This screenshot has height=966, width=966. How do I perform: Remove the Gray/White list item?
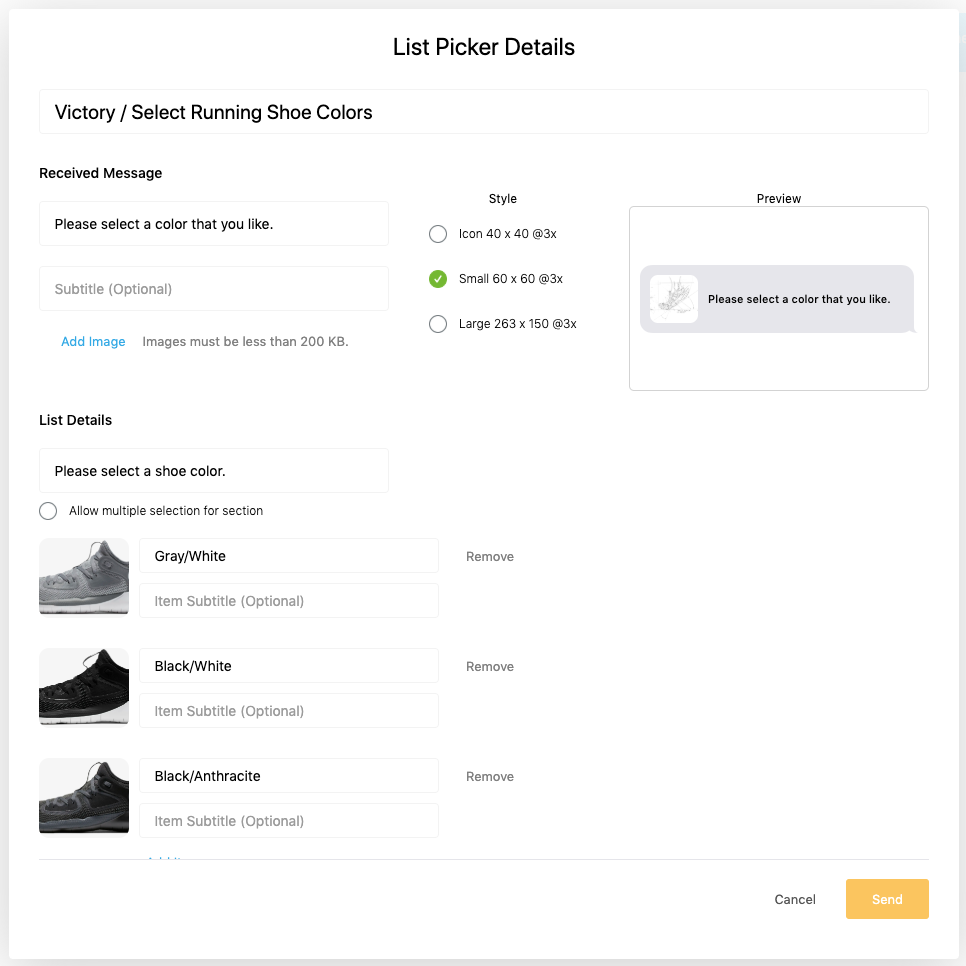coord(490,556)
